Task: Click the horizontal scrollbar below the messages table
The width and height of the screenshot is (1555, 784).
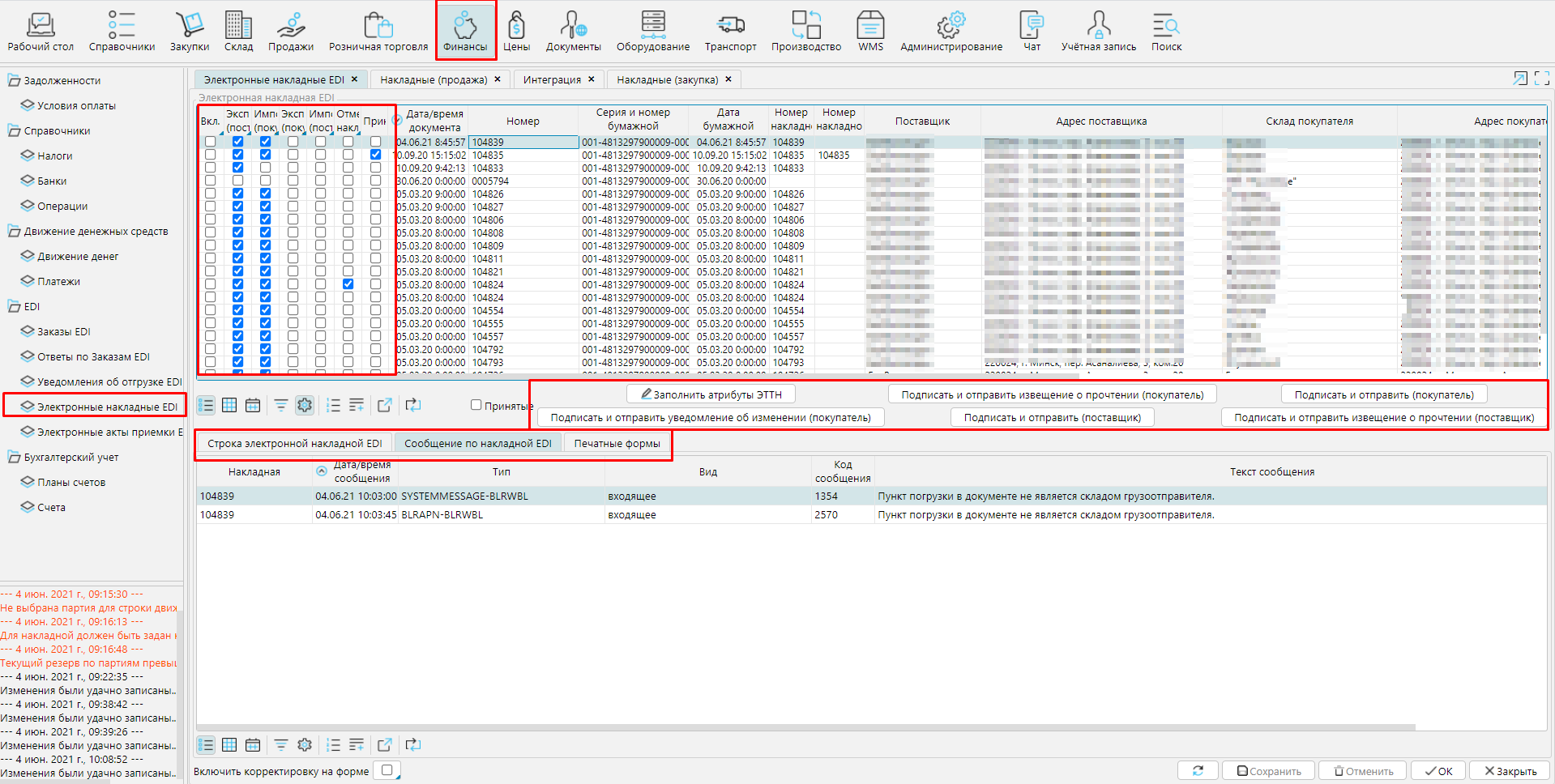Action: [805, 727]
